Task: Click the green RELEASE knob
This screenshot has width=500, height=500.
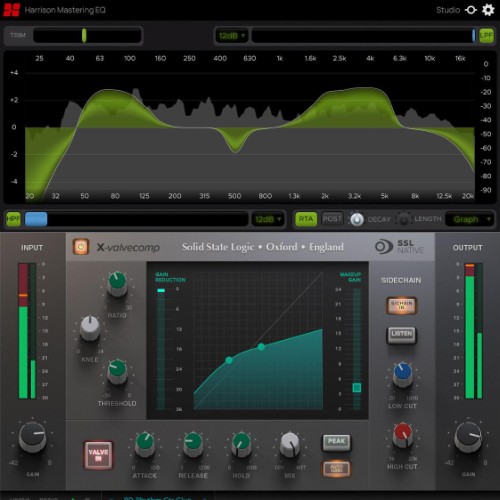Action: 193,444
